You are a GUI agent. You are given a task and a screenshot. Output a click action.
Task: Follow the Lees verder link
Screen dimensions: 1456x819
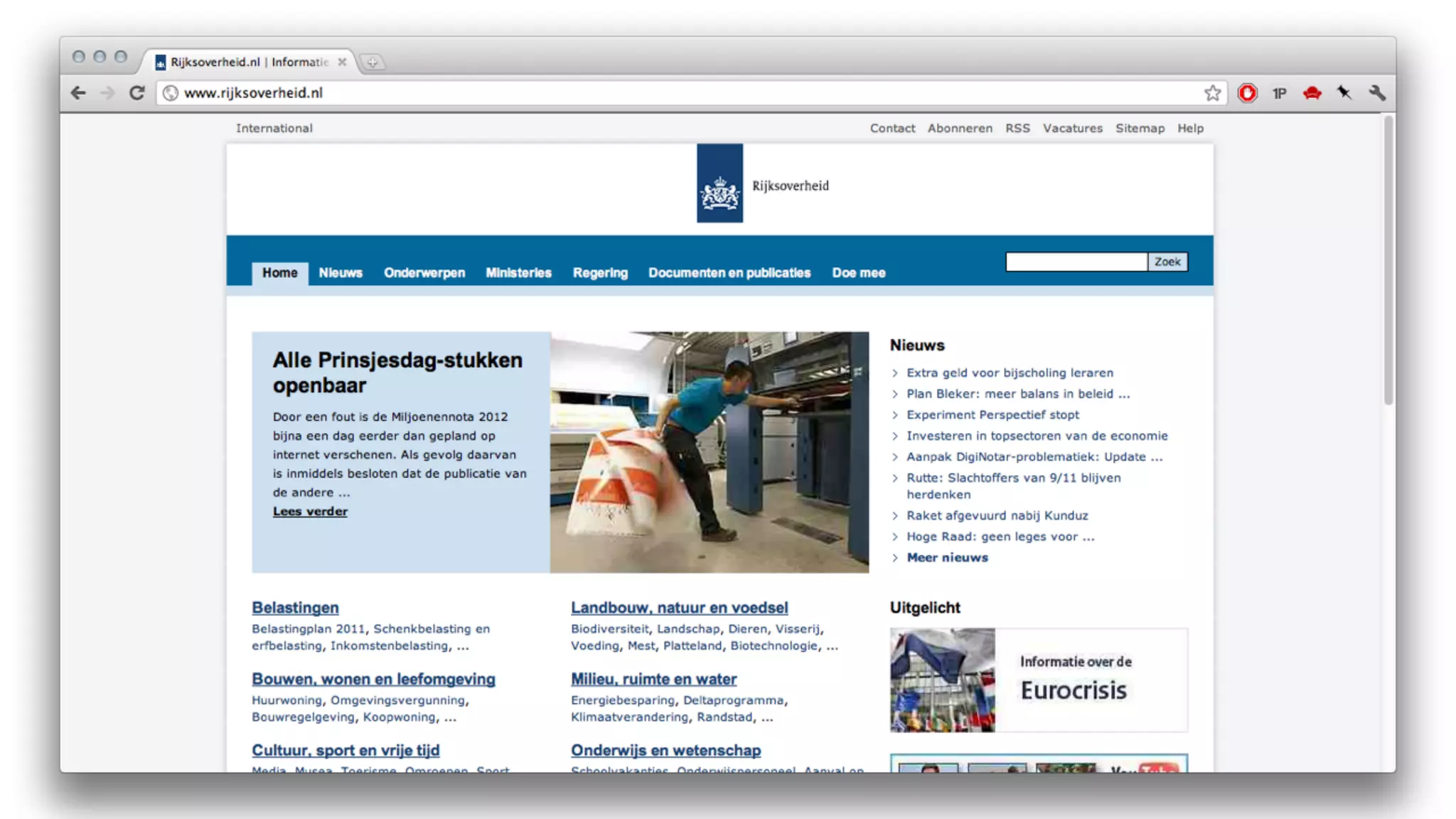click(x=310, y=511)
